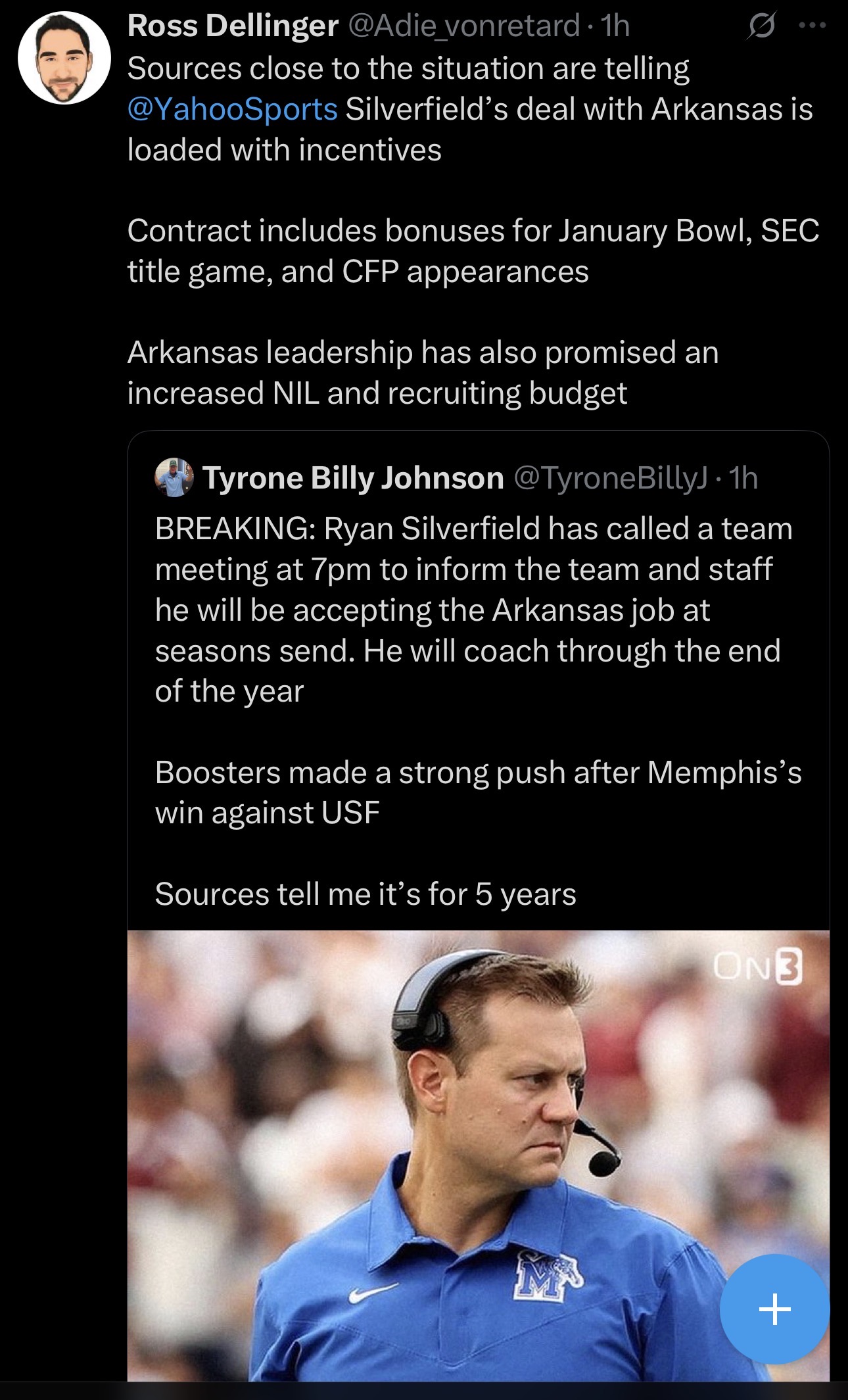Follow the @YahooSports mention link

tap(233, 109)
